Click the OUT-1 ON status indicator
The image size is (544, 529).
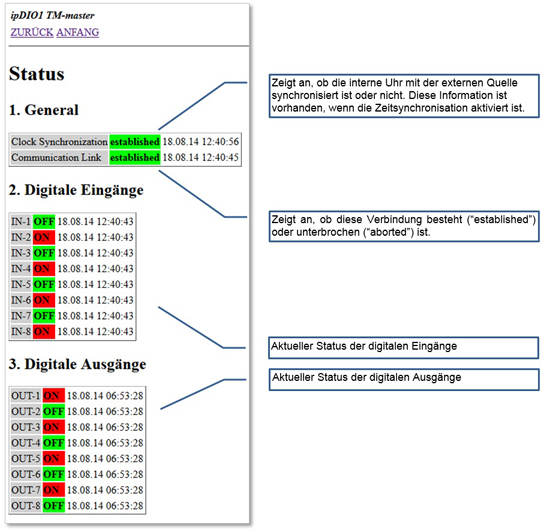coord(54,395)
